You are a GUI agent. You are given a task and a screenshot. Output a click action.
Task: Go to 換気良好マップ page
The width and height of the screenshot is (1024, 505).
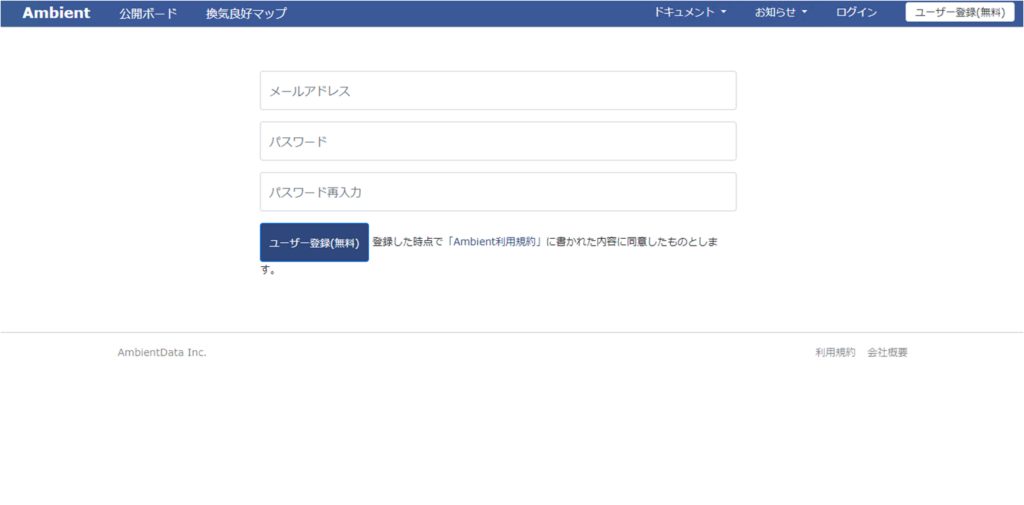click(246, 13)
